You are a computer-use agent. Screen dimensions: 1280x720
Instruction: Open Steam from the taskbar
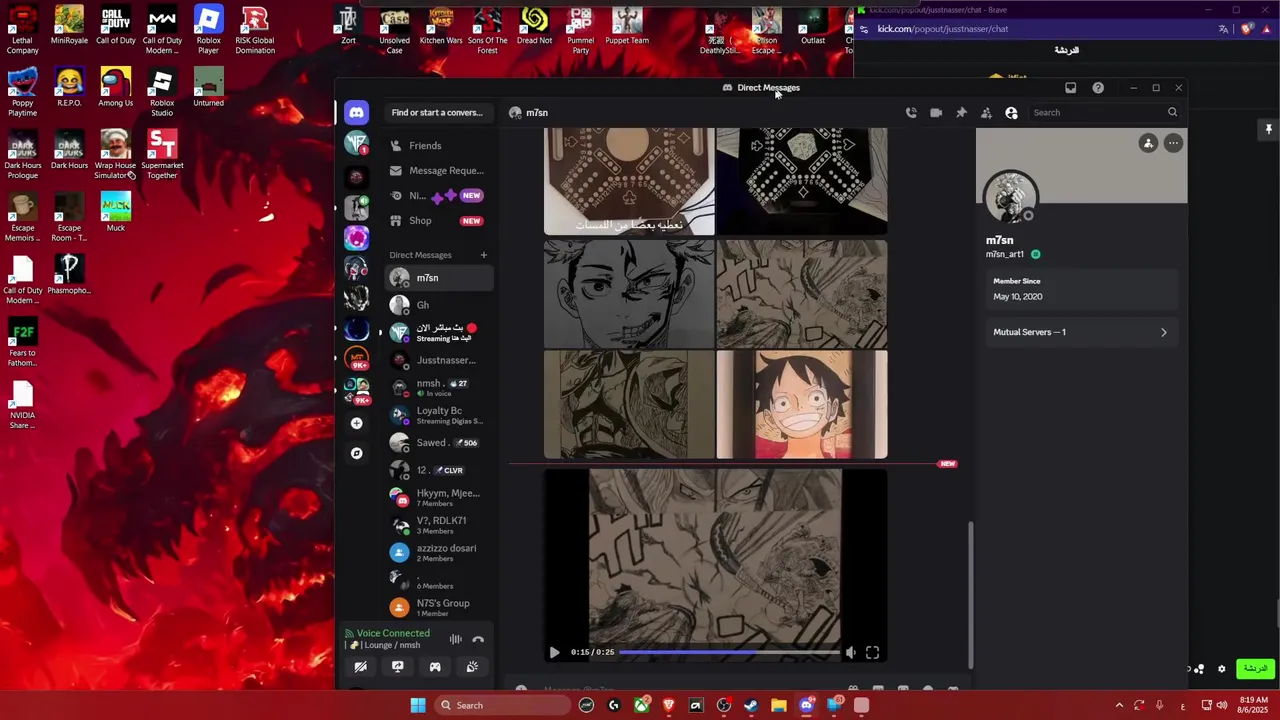(x=751, y=705)
